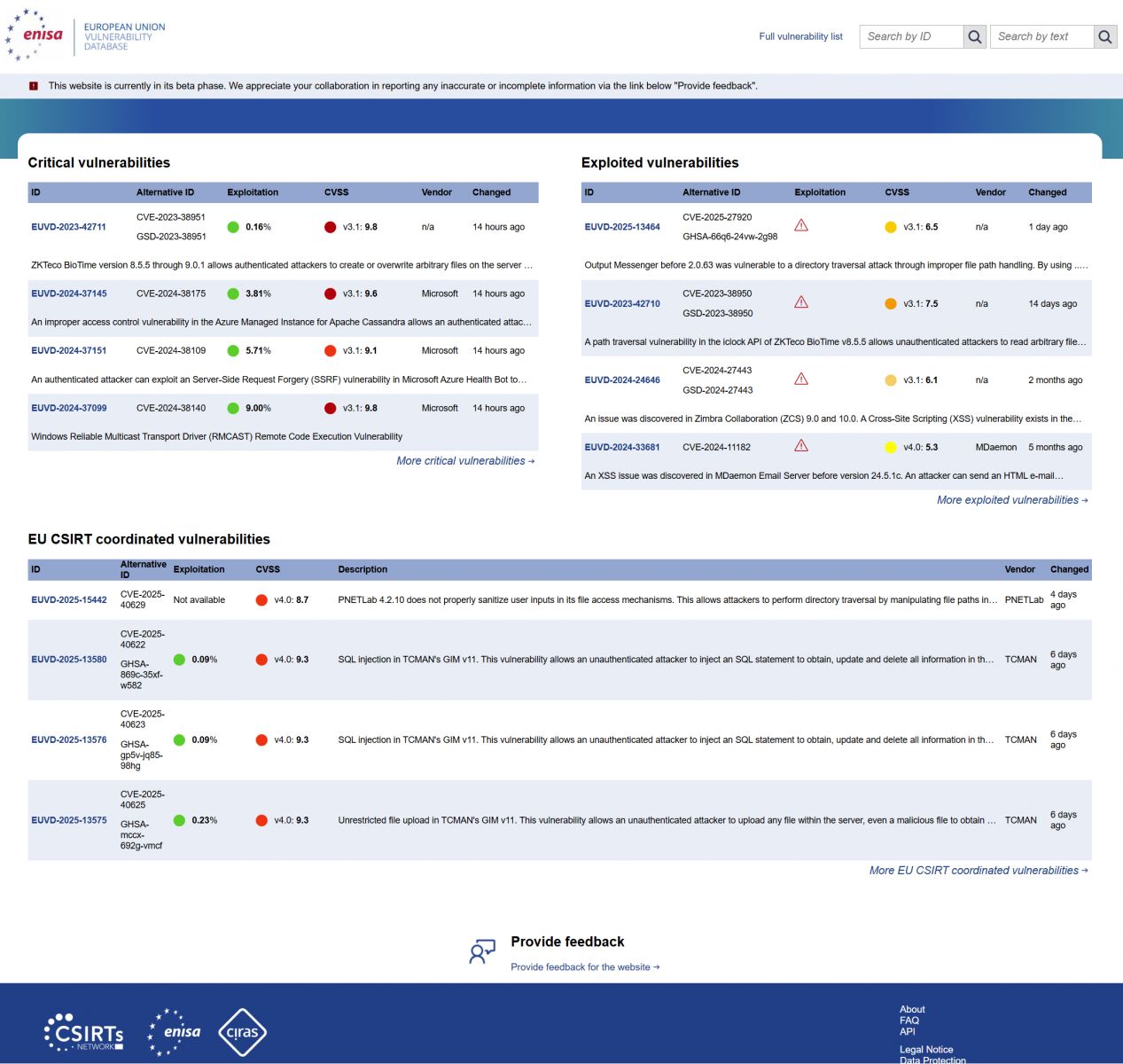Click the green exploitation dot for EUVD-2023-42711
This screenshot has height=1064, width=1123.
pos(233,227)
